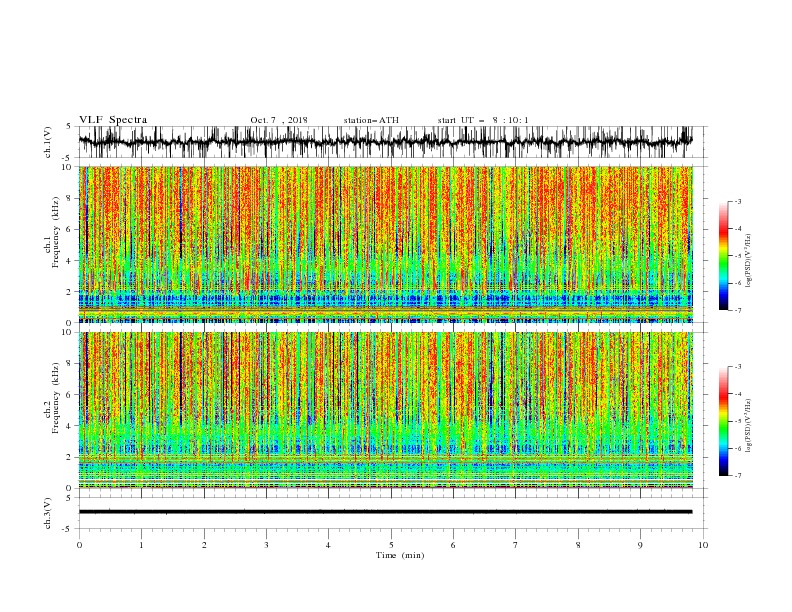Viewport: 792px width, 612px height.
Task: Click the 8 kHz tick on ch.2 frequency axis
Action: (71, 364)
